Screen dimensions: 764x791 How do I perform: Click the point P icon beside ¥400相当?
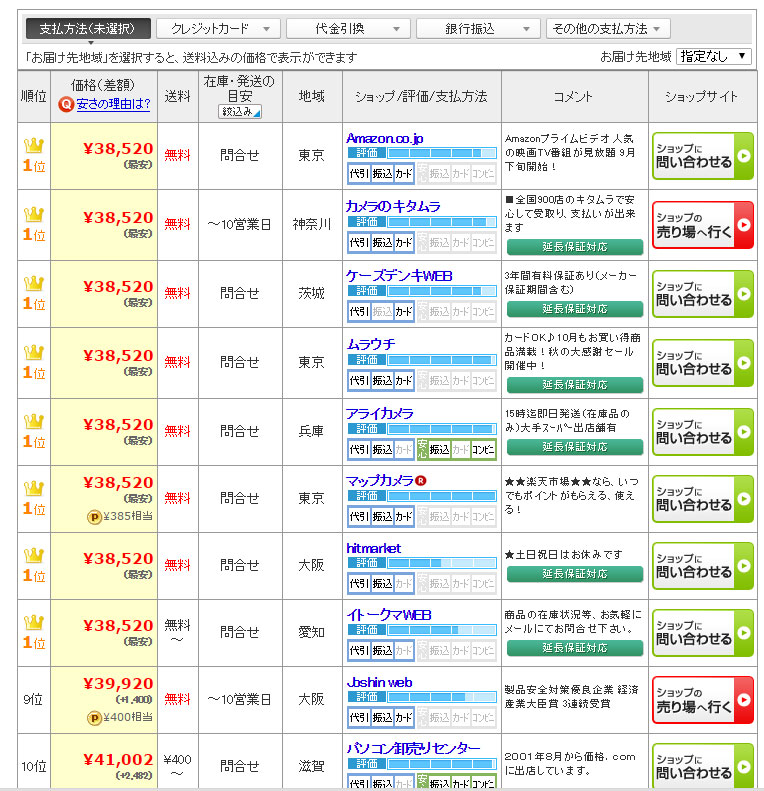pyautogui.click(x=94, y=718)
